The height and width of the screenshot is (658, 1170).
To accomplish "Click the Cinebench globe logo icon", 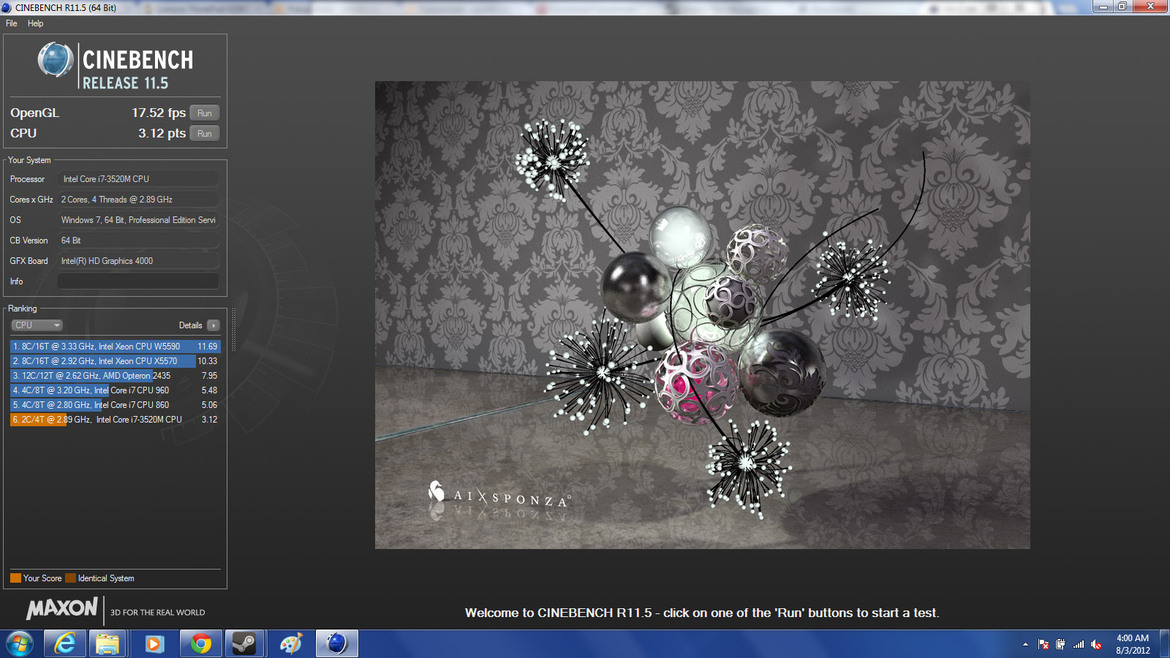I will pyautogui.click(x=55, y=60).
